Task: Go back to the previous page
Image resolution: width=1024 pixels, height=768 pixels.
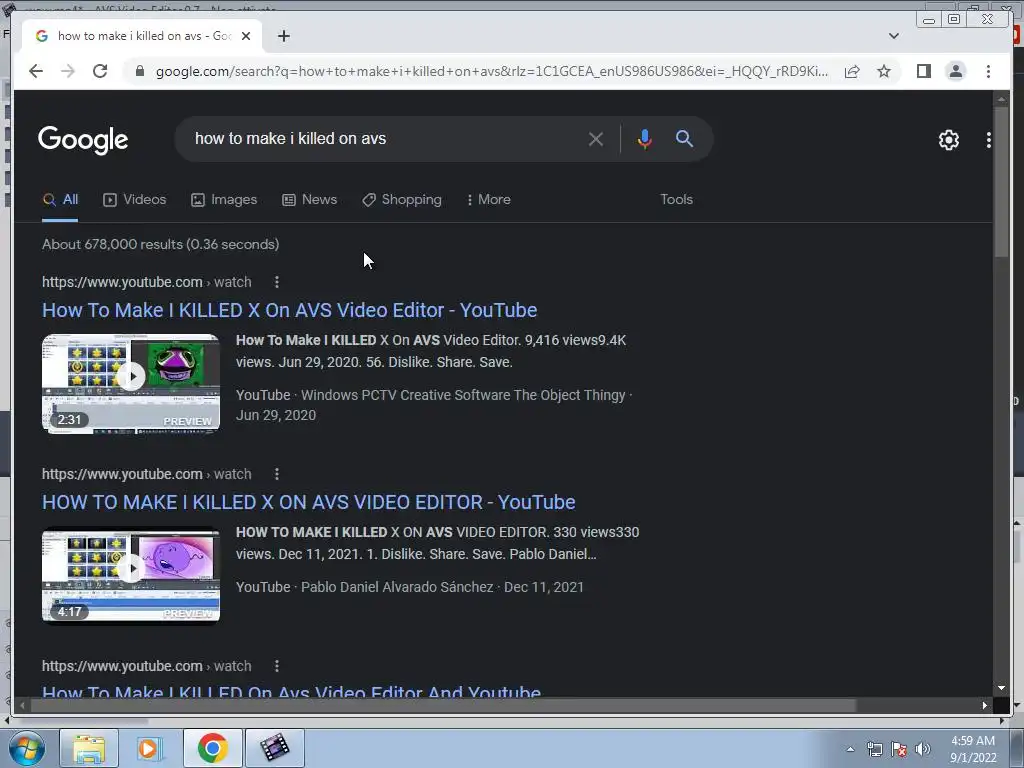Action: 36,71
